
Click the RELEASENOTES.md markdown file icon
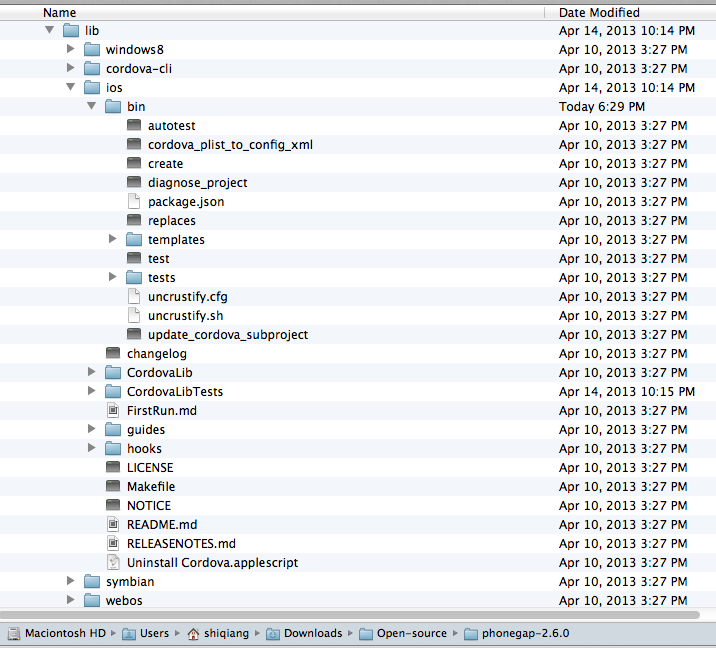coord(113,543)
